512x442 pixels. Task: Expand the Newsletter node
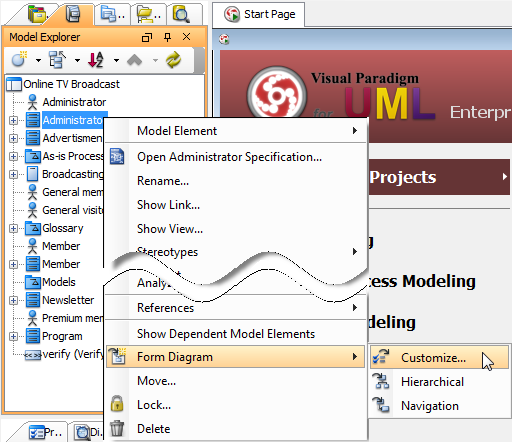point(13,300)
